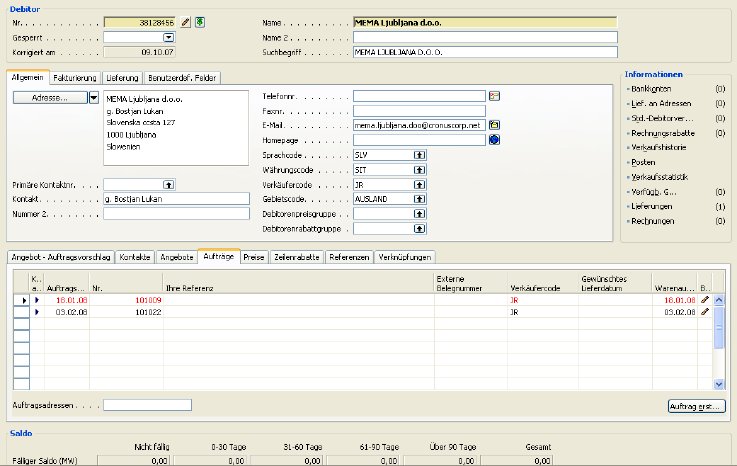Viewport: 737px width, 466px height.
Task: Open Verfügb. G... link
Action: coord(654,192)
